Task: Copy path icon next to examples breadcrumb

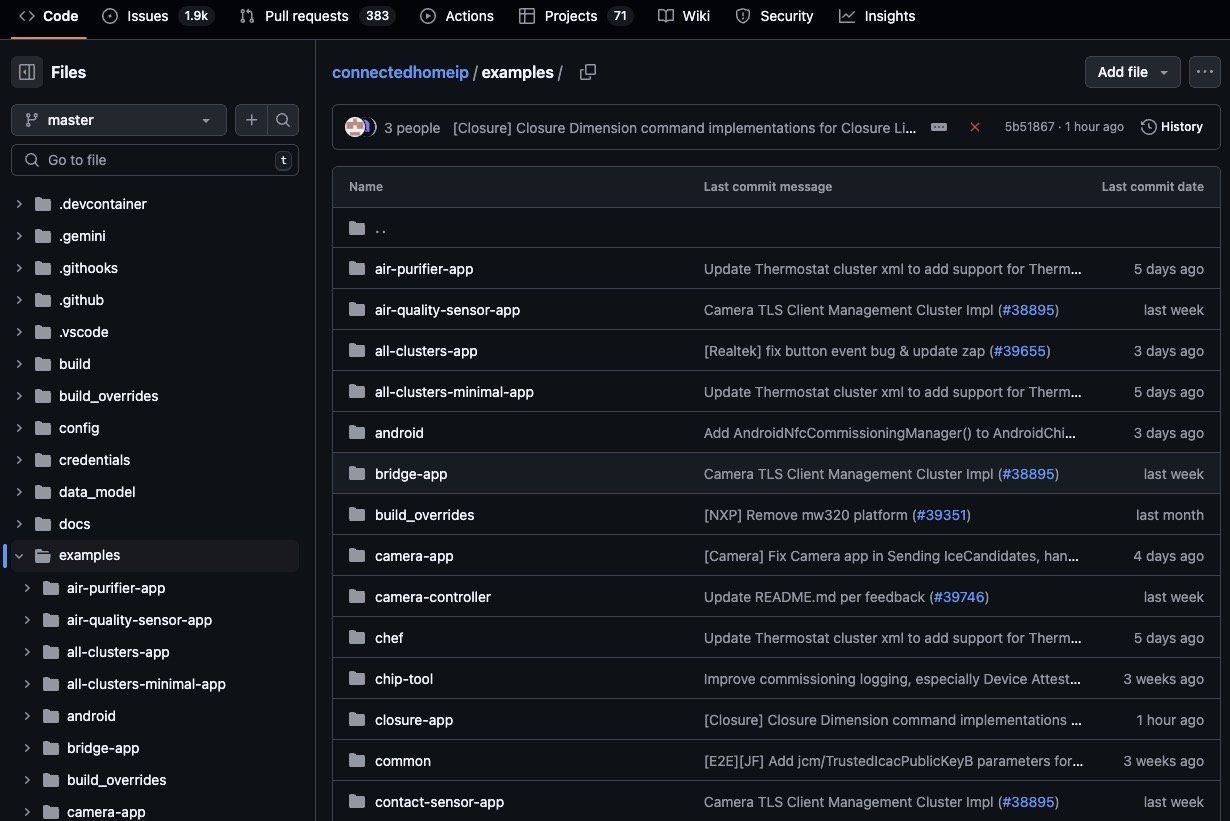Action: click(x=588, y=72)
